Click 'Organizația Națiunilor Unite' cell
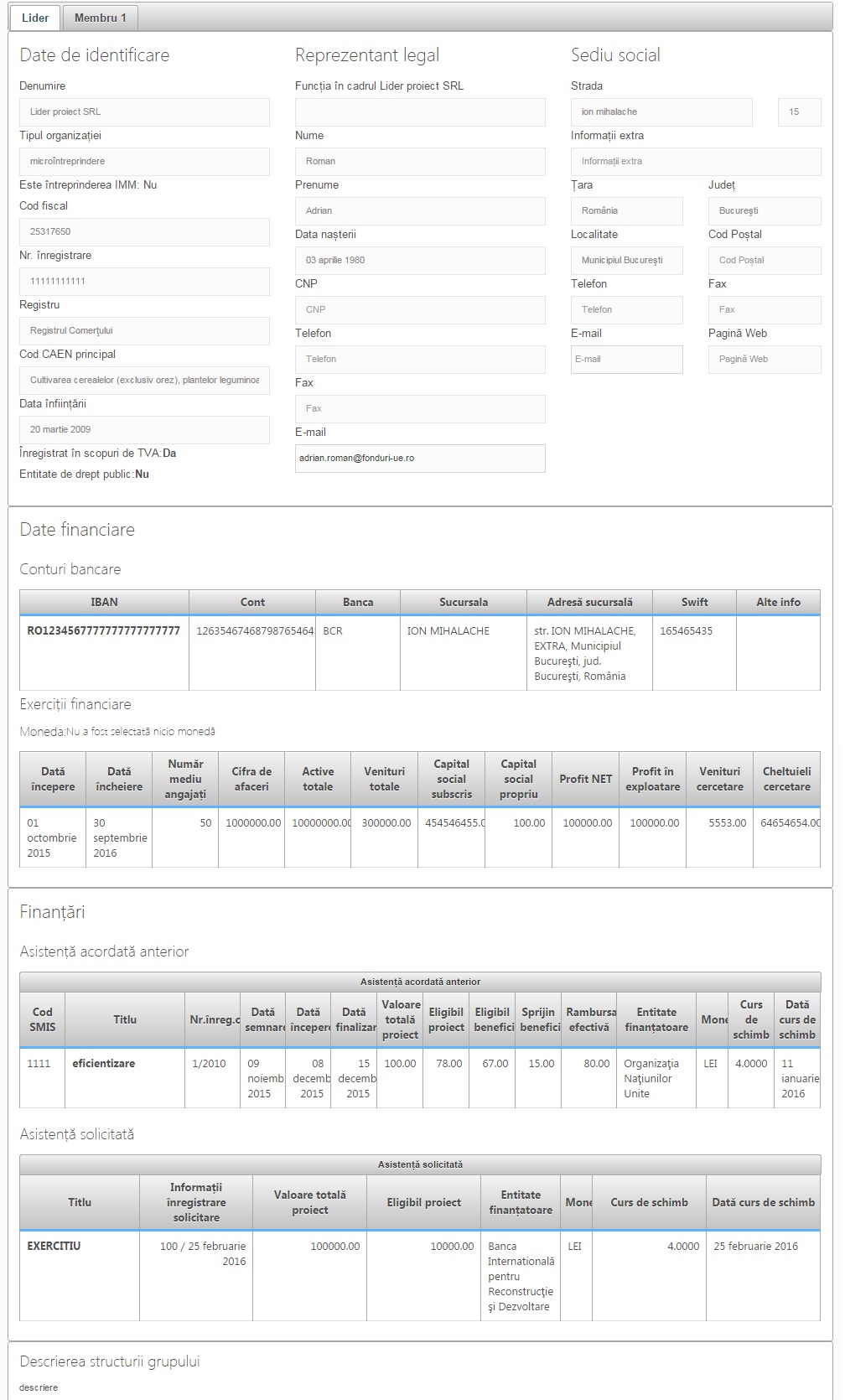The height and width of the screenshot is (1400, 845). coord(656,1078)
